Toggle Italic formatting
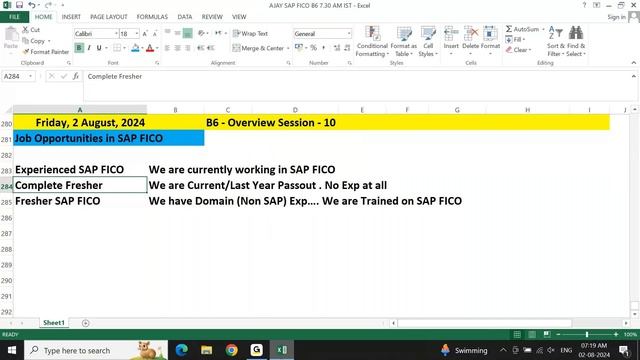This screenshot has width=640, height=360. (89, 48)
